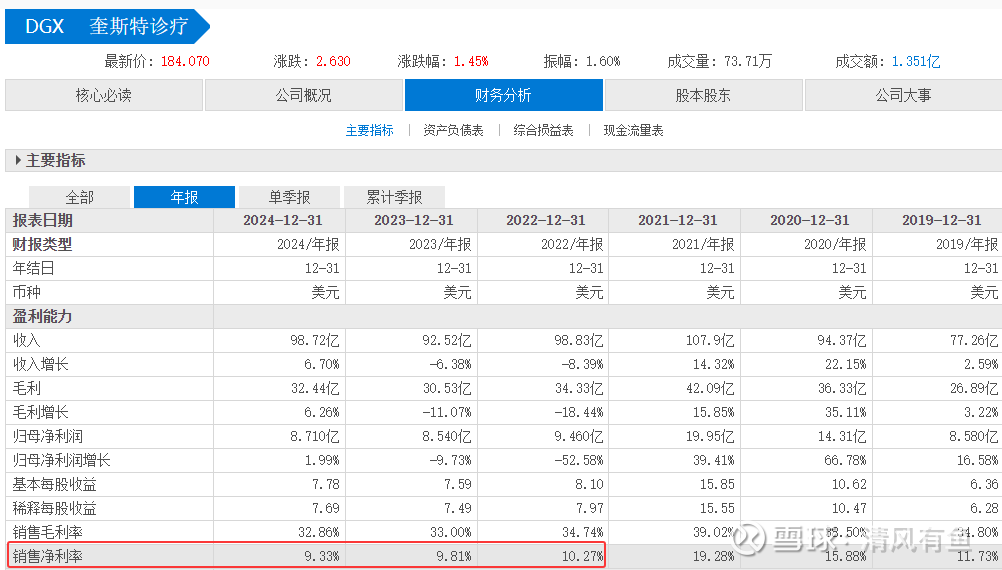1002x570 pixels.
Task: Click the 收入增长 row label
Action: tap(41, 364)
